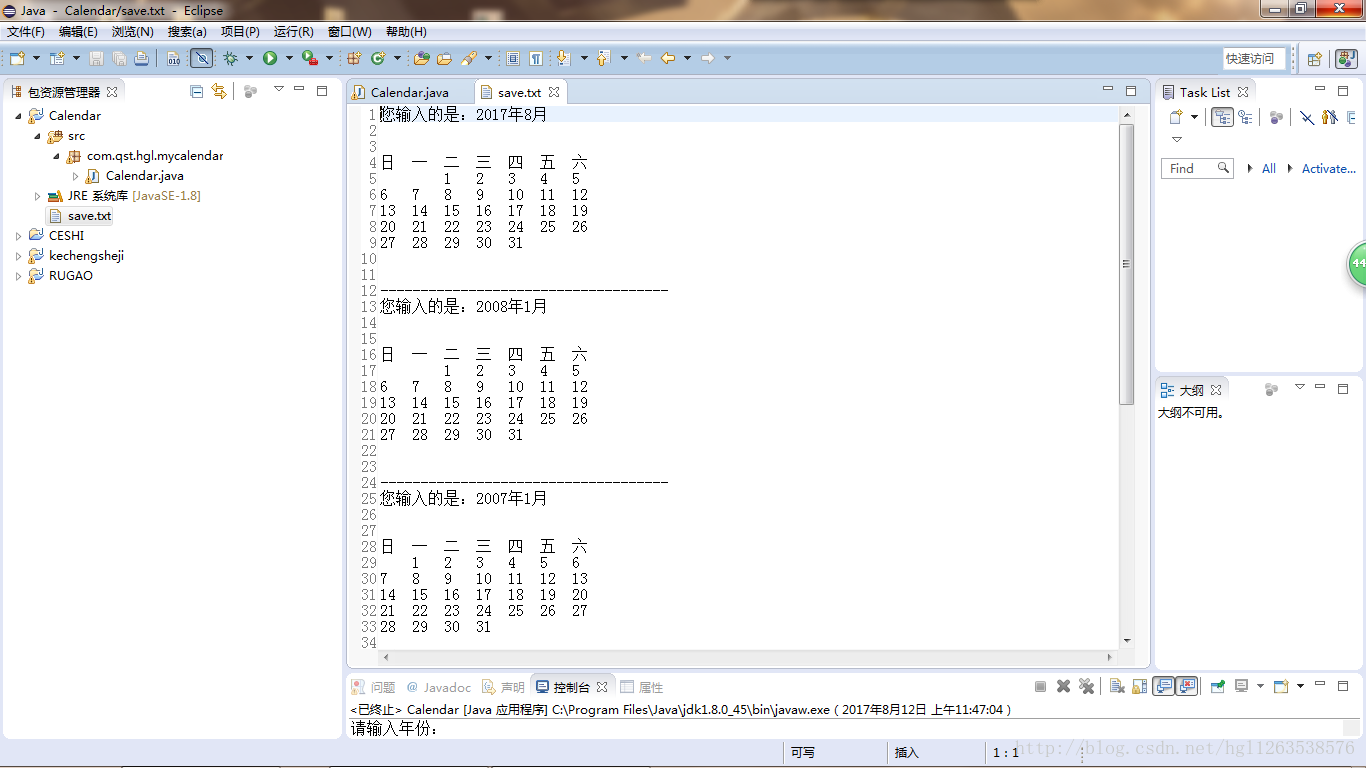Switch to the Javadoc tab

point(438,687)
